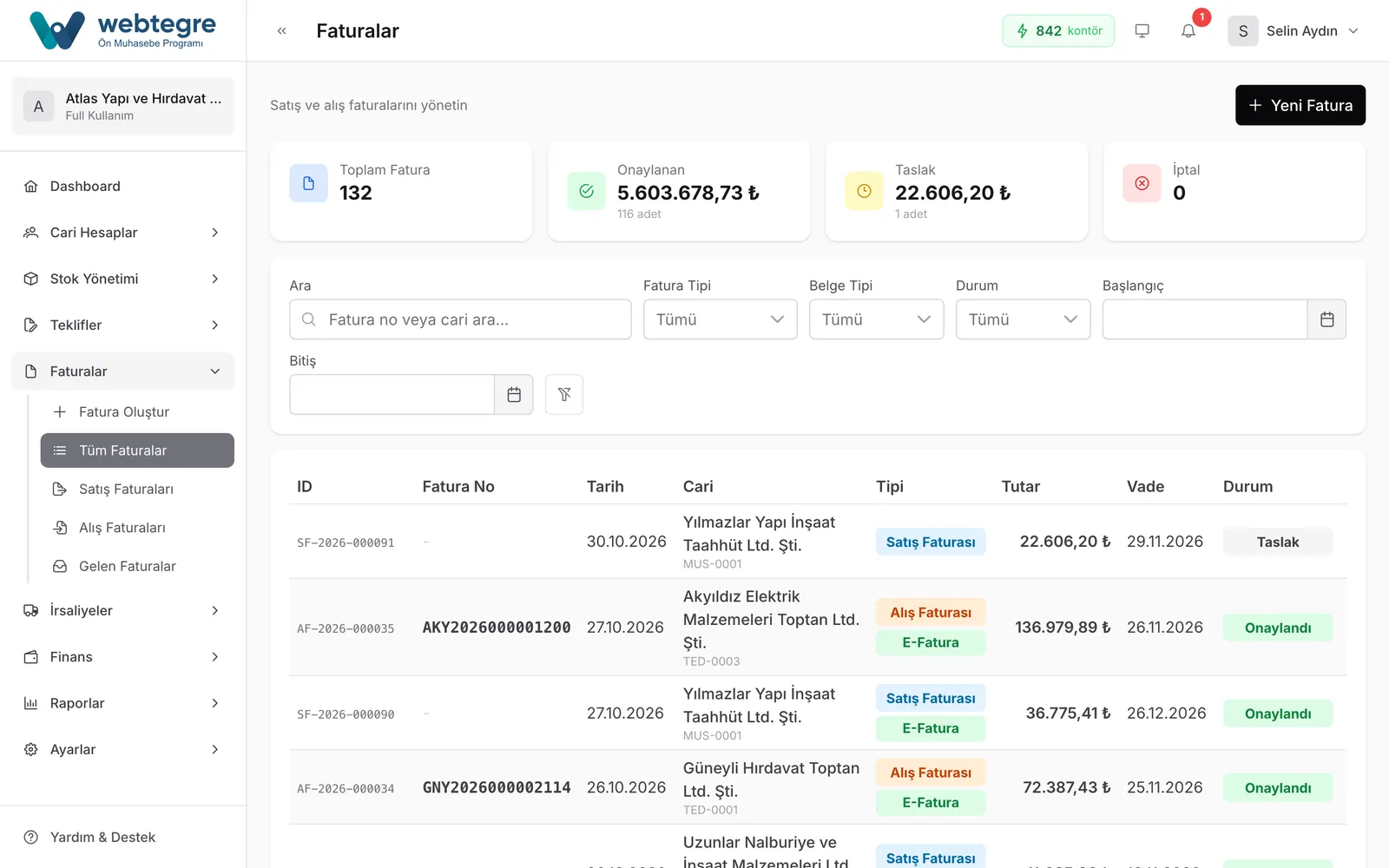Open the Fatura Tipi dropdown
Screen dimensions: 1389x868
coord(720,319)
